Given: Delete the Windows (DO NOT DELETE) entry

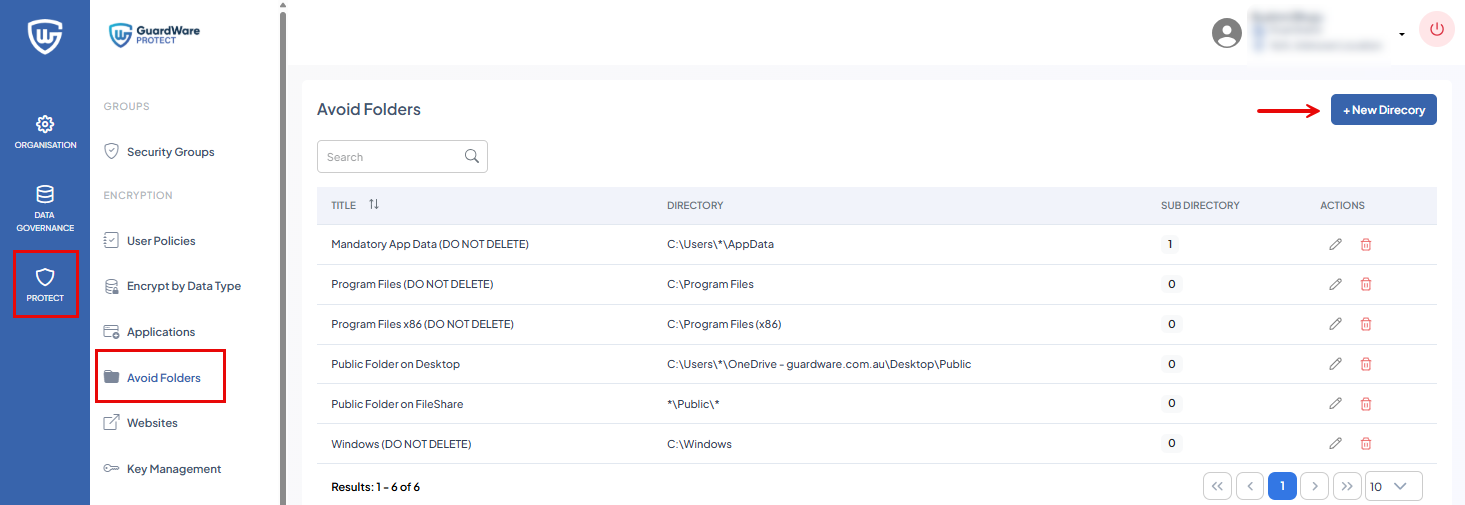Looking at the screenshot, I should [x=1366, y=443].
